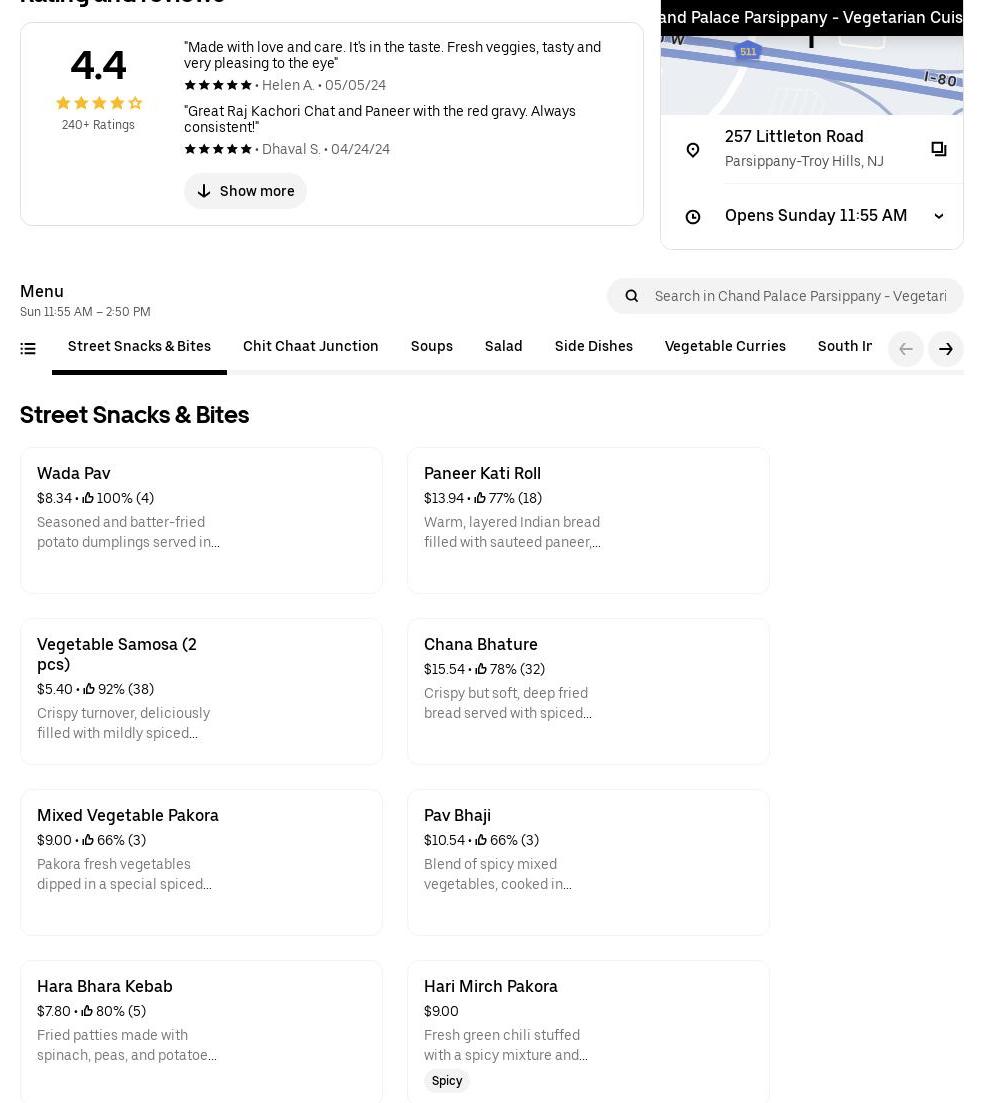Screen dimensions: 1004x1103
Task: Open the menu category list icon
Action: pyautogui.click(x=28, y=349)
